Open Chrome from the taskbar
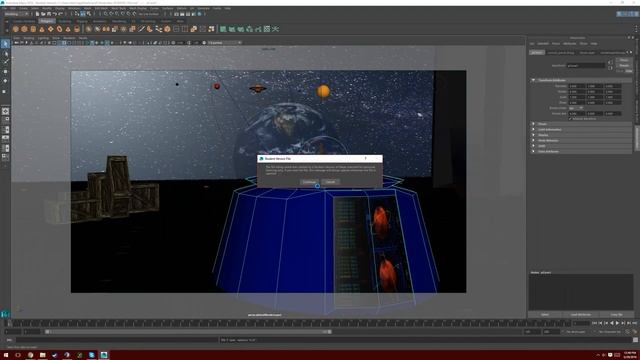Screen dimensions: 640x360 click(30, 355)
